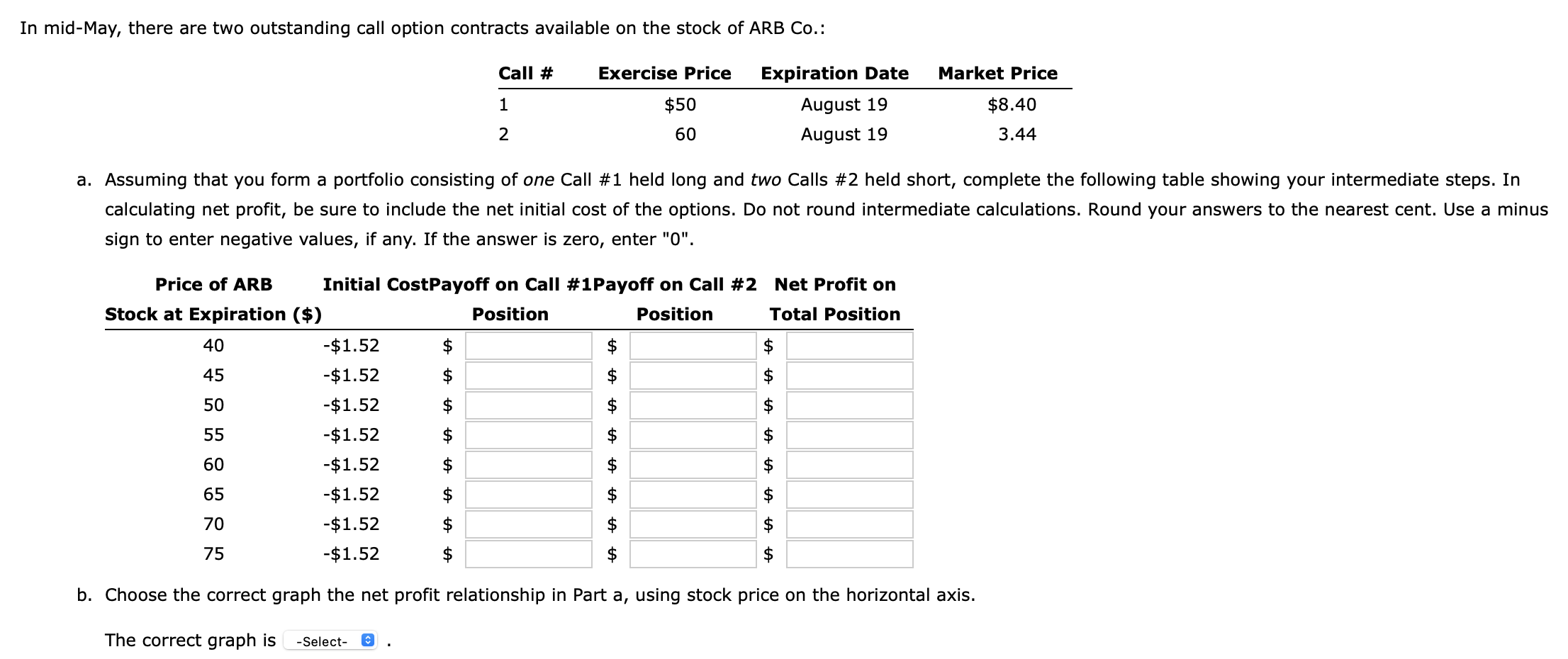Select Call #2 payoff input for price 50

693,405
